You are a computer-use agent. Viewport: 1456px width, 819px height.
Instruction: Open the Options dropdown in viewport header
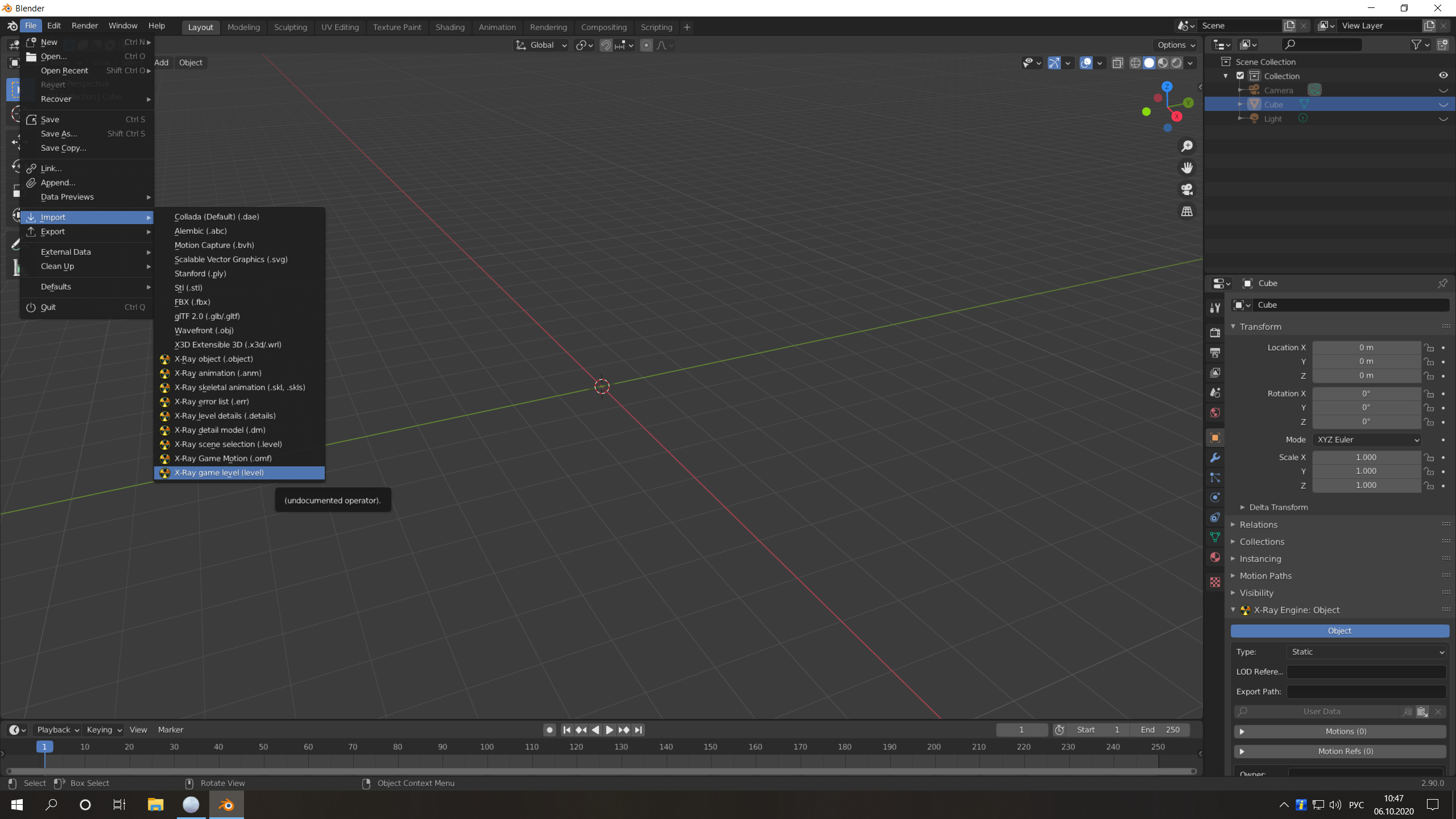tap(1176, 45)
